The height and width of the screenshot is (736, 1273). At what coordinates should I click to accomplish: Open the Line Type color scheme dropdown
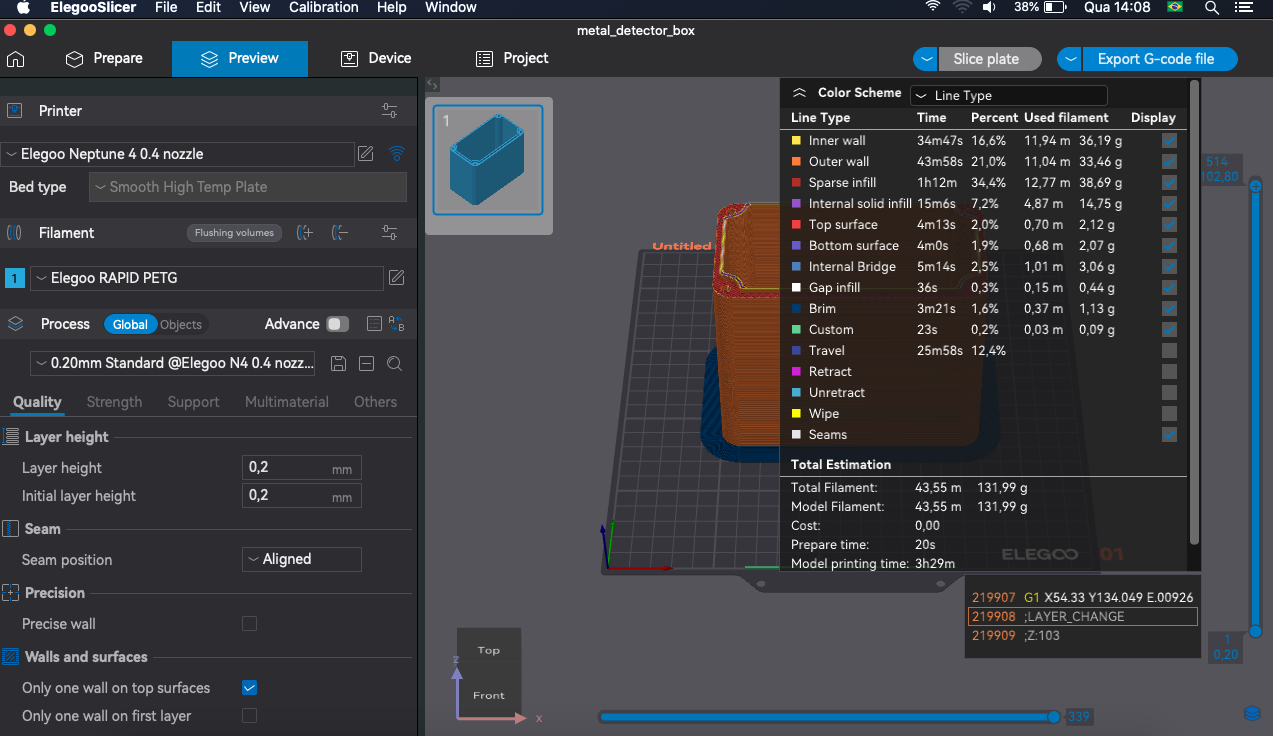[1008, 96]
